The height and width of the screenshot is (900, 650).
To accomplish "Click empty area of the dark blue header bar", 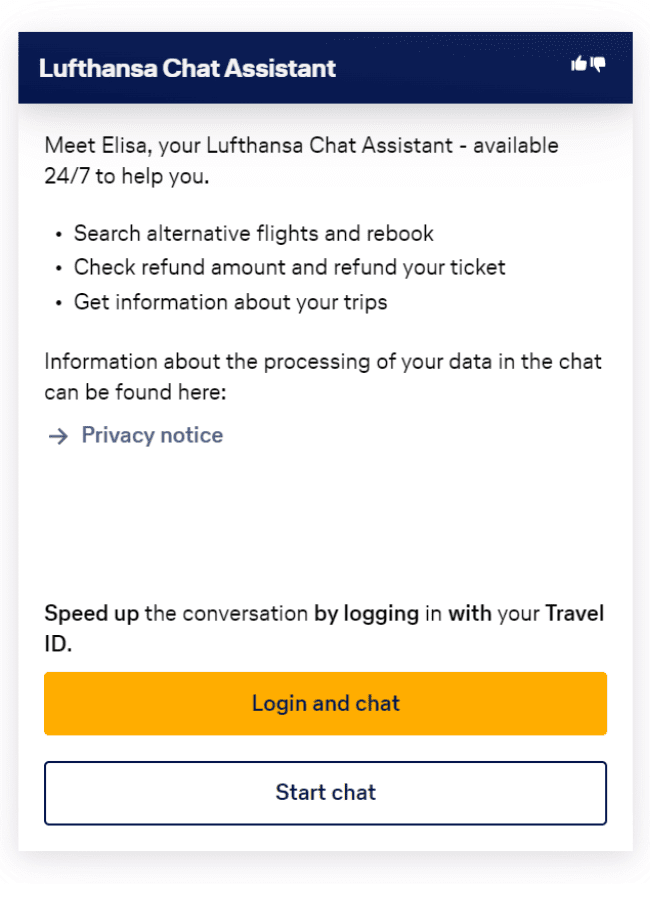I will click(450, 68).
